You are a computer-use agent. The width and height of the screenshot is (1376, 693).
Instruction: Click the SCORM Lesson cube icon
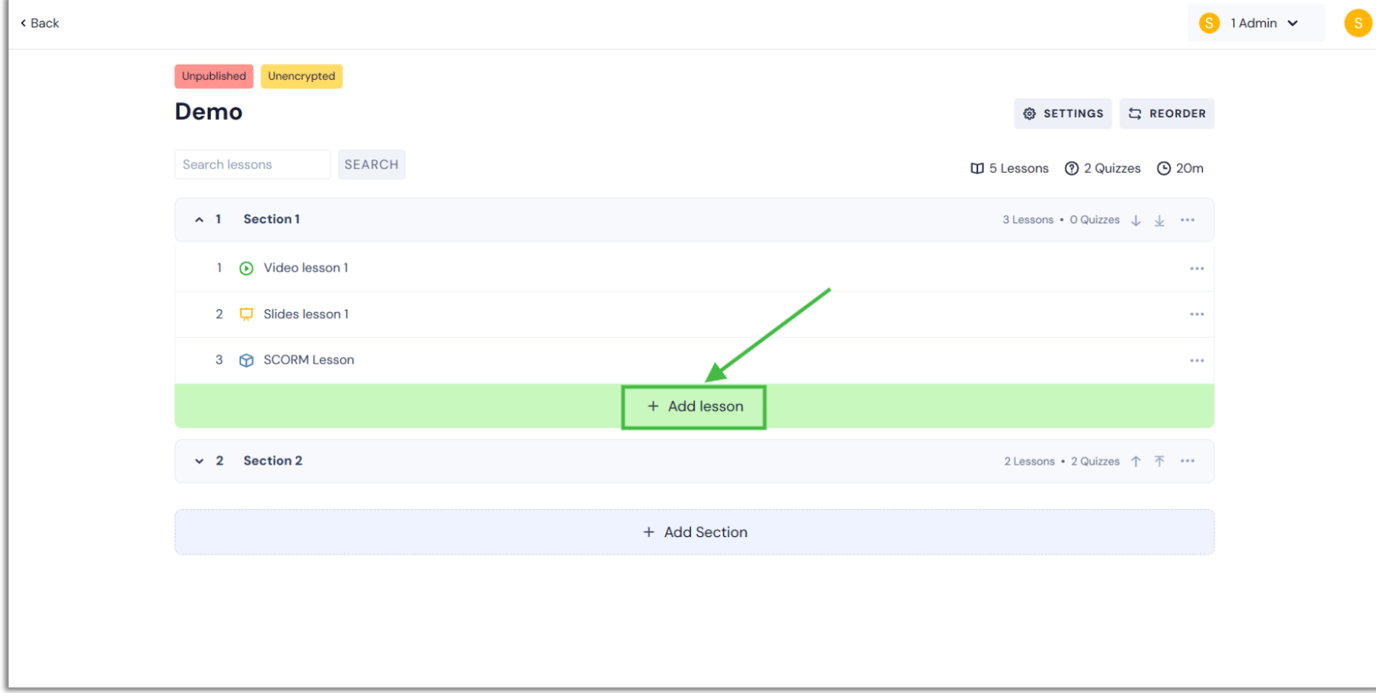pyautogui.click(x=246, y=359)
